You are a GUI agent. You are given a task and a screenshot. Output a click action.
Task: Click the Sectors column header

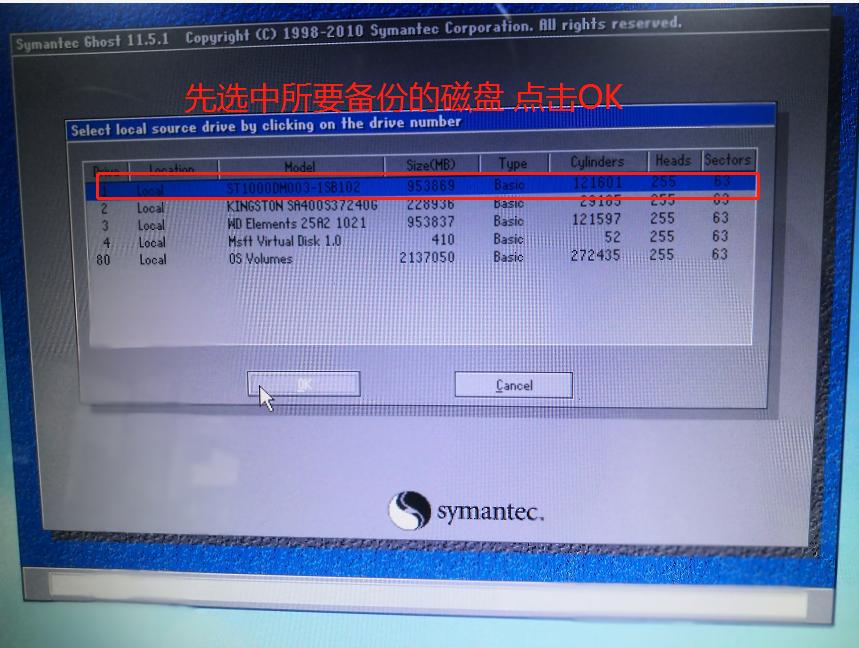click(x=728, y=159)
